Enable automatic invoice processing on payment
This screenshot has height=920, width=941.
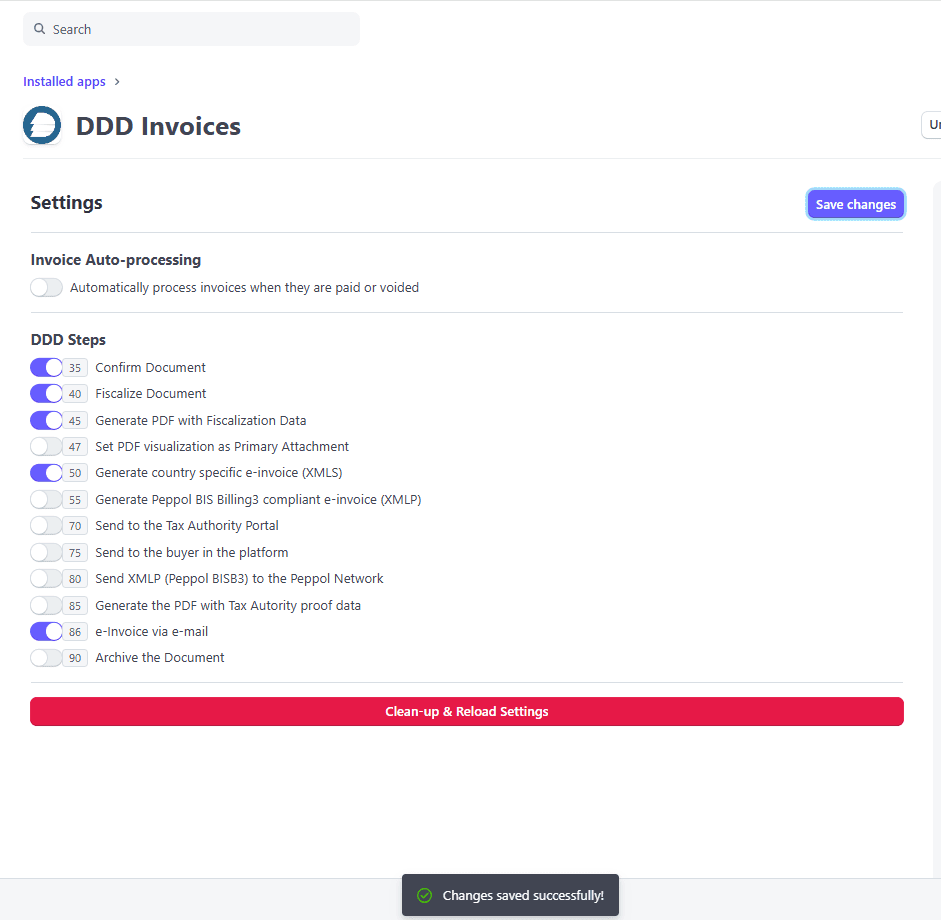click(x=46, y=287)
